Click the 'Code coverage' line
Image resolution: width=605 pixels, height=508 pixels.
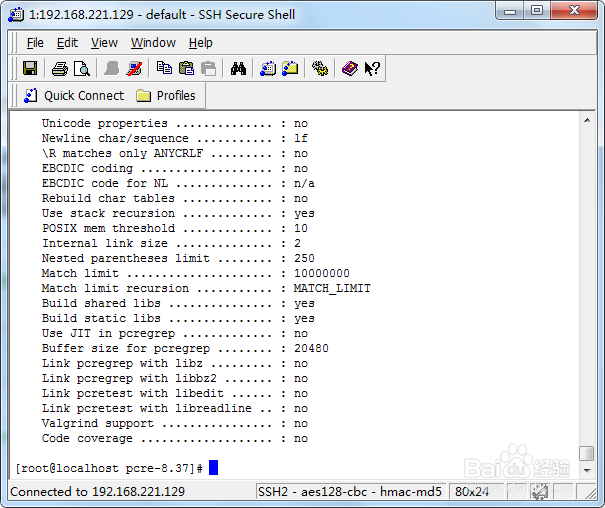(x=175, y=439)
